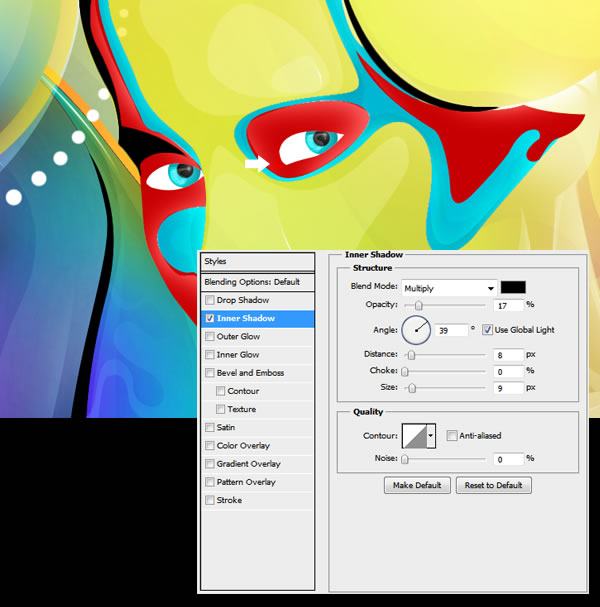Select the Outer Glow style label
Viewport: 600px width, 607px height.
(x=238, y=336)
